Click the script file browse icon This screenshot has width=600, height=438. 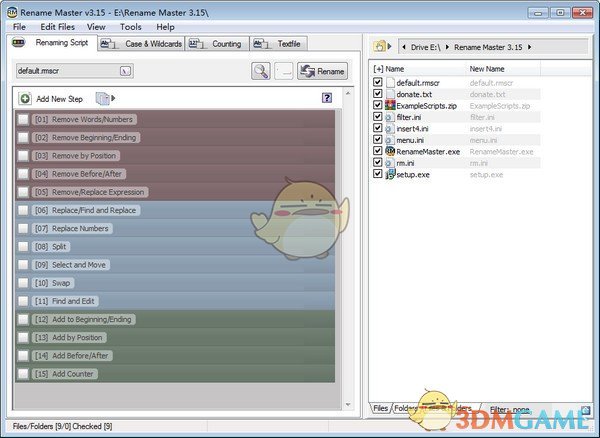(126, 71)
